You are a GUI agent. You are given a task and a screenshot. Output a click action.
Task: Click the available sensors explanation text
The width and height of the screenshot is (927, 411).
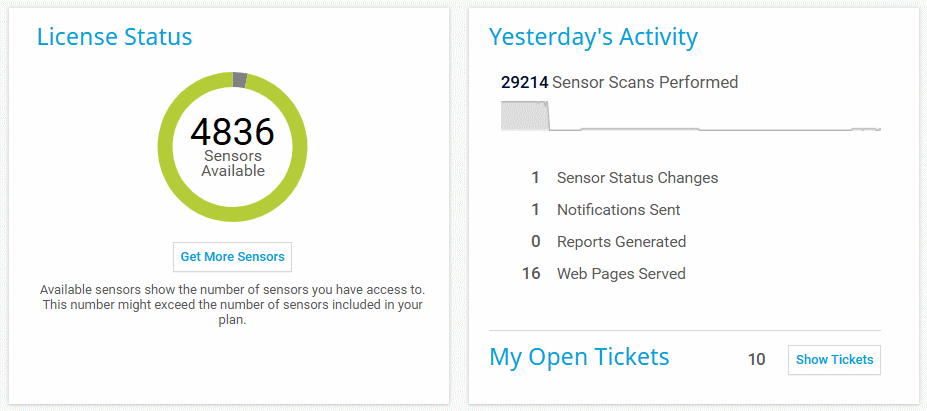(232, 305)
